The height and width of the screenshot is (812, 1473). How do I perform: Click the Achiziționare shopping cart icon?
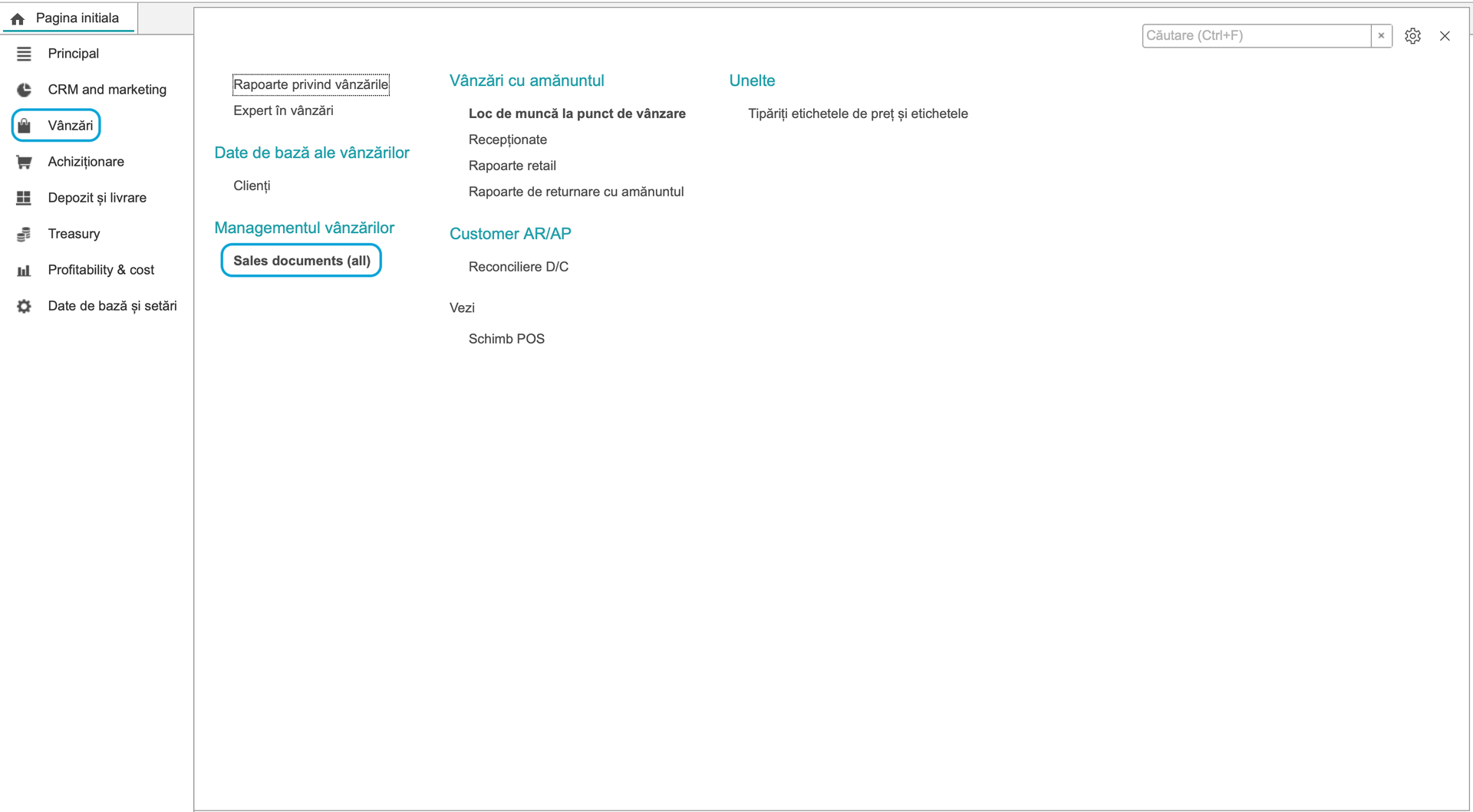coord(24,162)
